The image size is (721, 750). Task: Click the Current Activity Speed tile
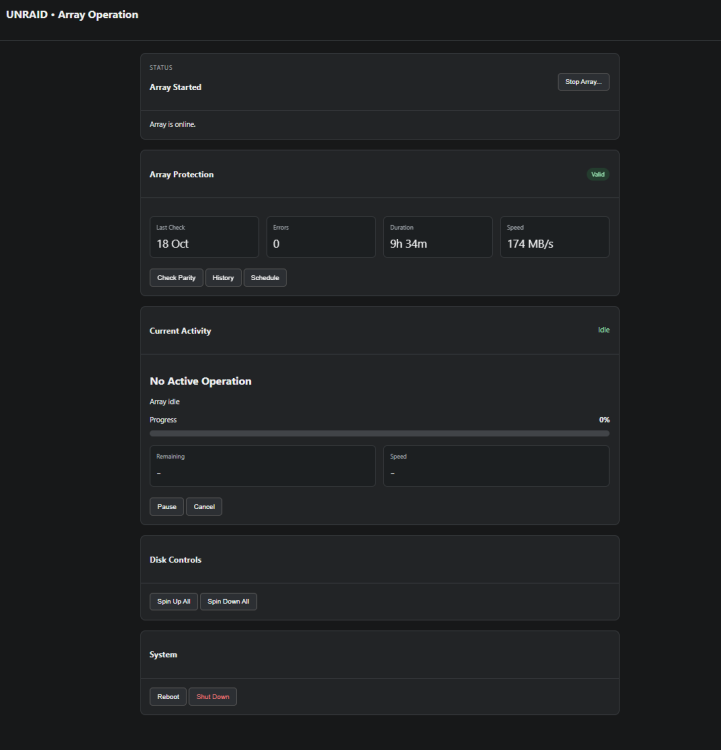pyautogui.click(x=496, y=466)
